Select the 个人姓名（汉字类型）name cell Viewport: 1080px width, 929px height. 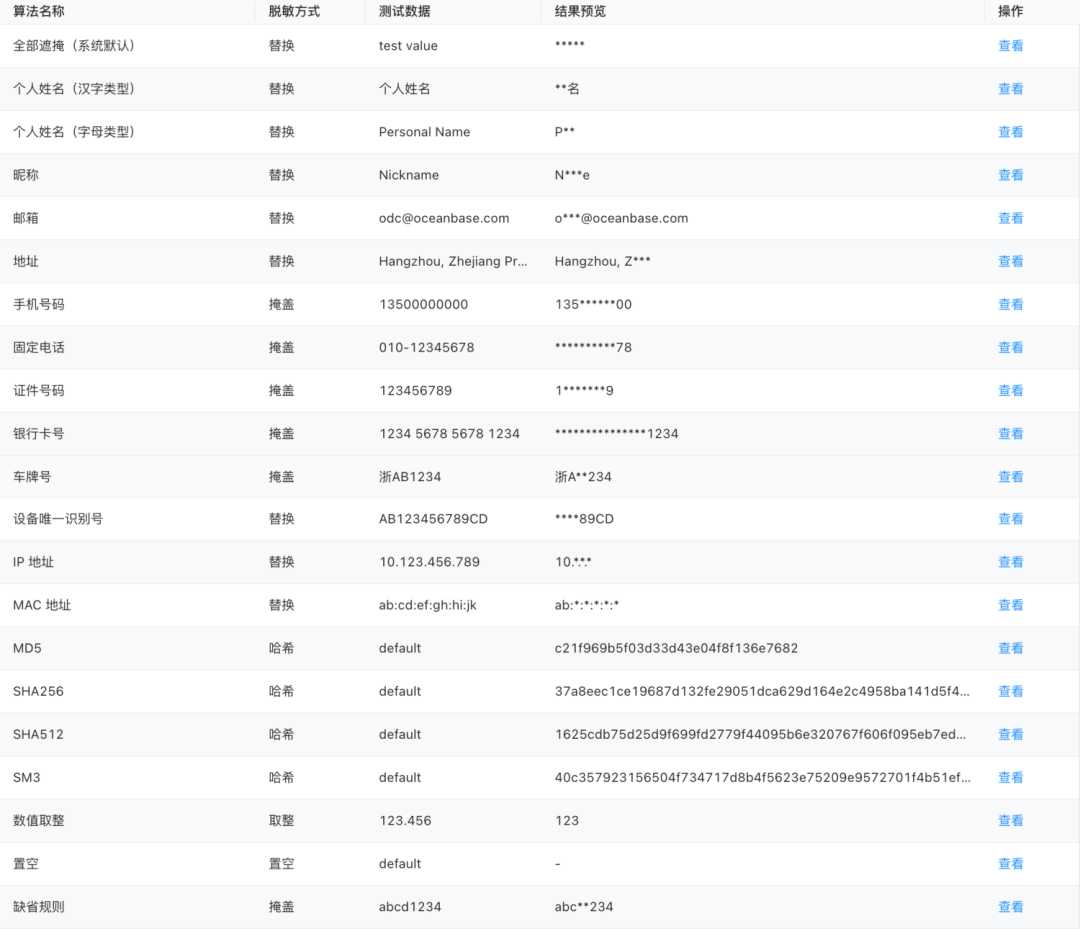click(x=74, y=89)
